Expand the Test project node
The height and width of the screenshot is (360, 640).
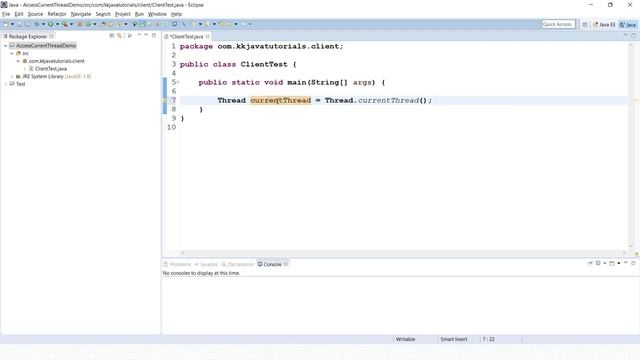[6, 84]
